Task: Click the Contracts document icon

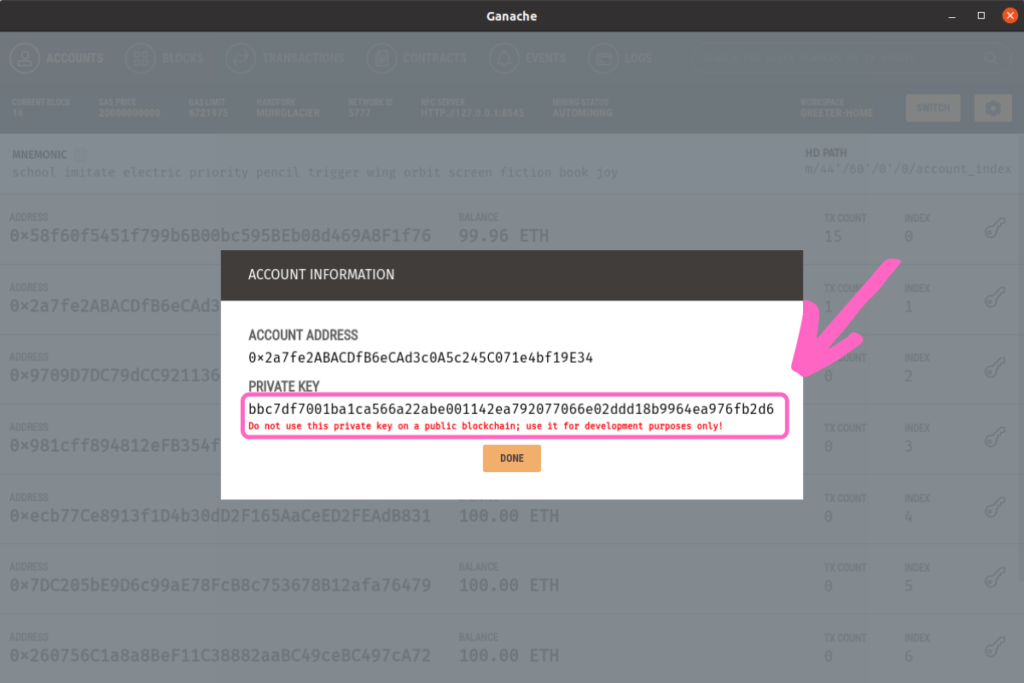Action: pos(381,59)
